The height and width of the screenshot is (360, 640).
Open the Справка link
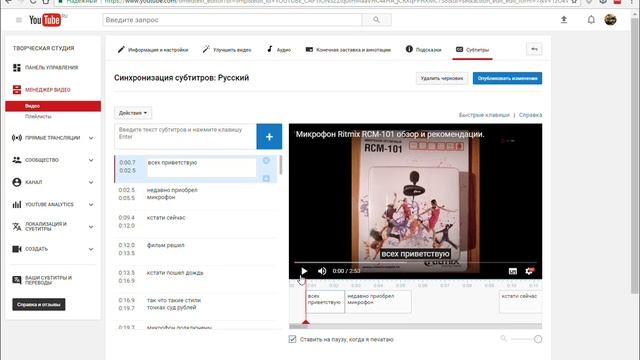[530, 115]
